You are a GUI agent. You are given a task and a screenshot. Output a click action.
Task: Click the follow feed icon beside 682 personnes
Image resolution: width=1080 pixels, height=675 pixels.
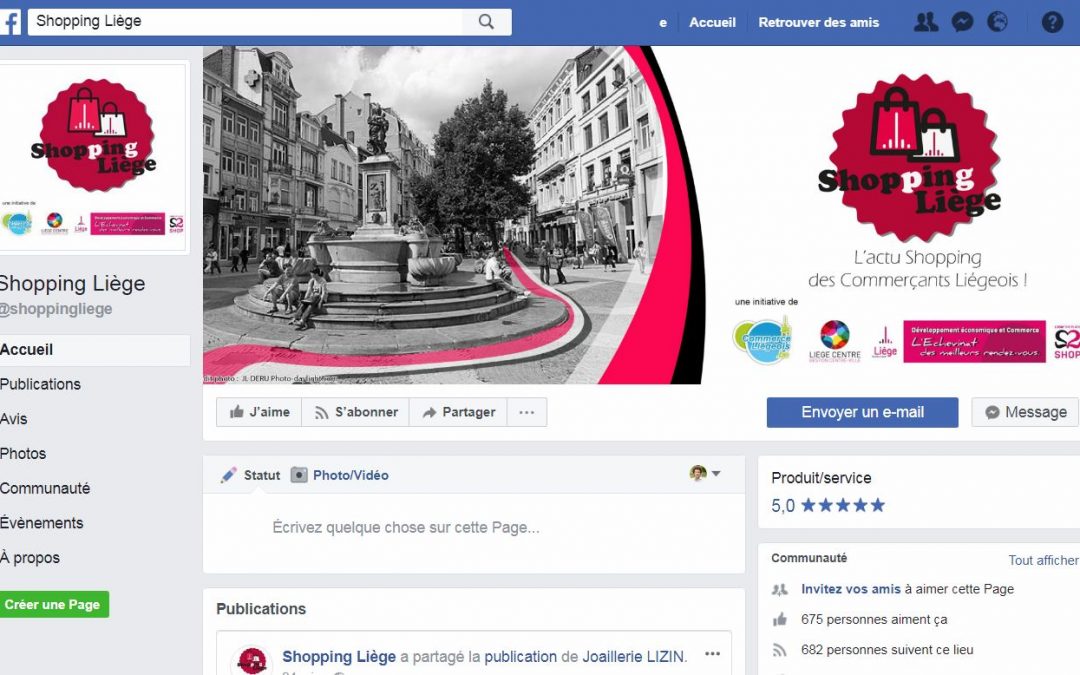click(x=780, y=650)
